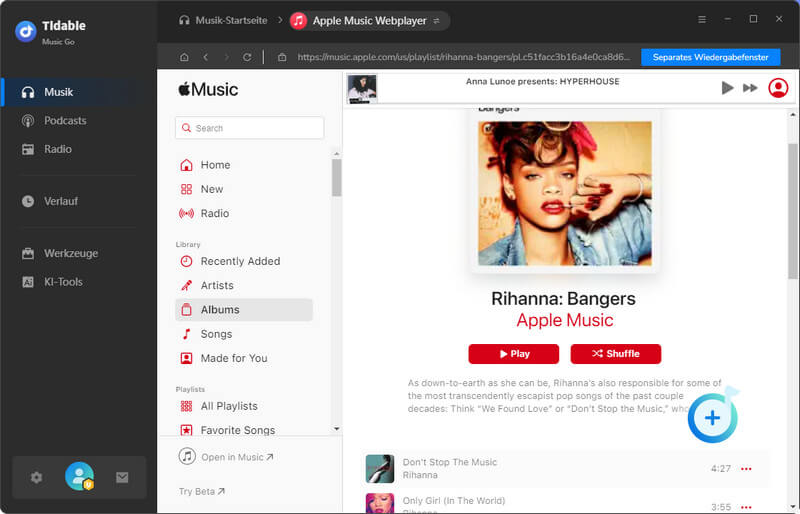
Task: Click the sidebar scrollbar up arrow
Action: (336, 154)
